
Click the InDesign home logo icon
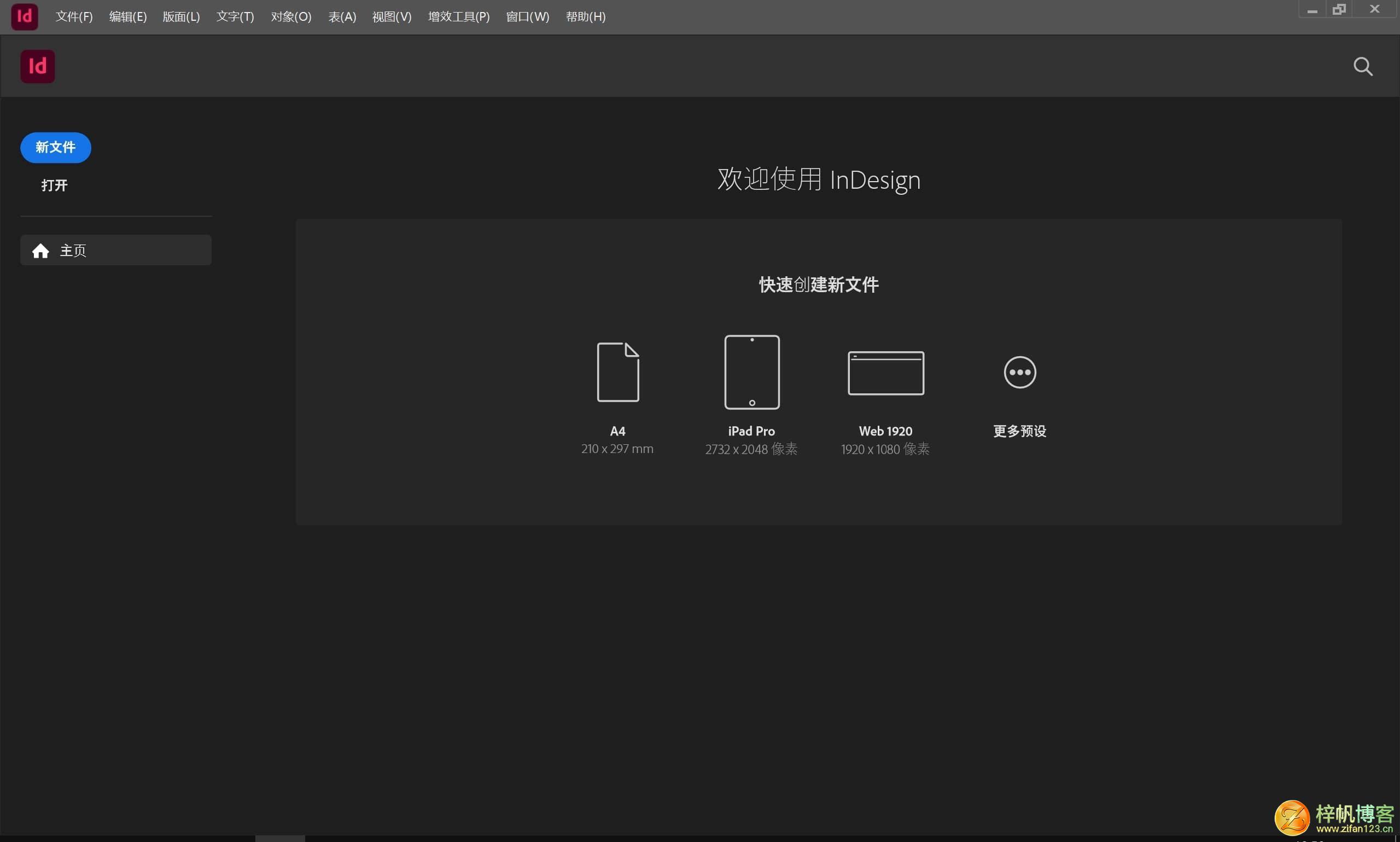tap(37, 66)
